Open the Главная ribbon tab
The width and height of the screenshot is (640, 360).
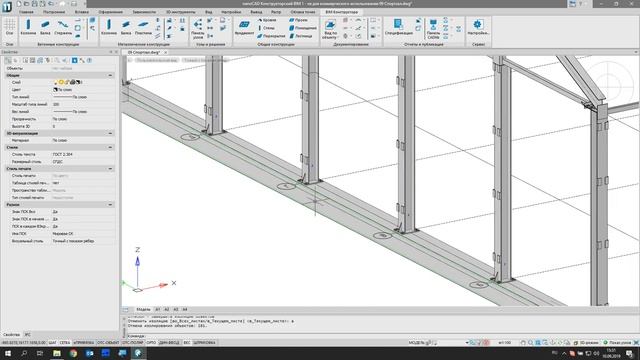click(26, 12)
